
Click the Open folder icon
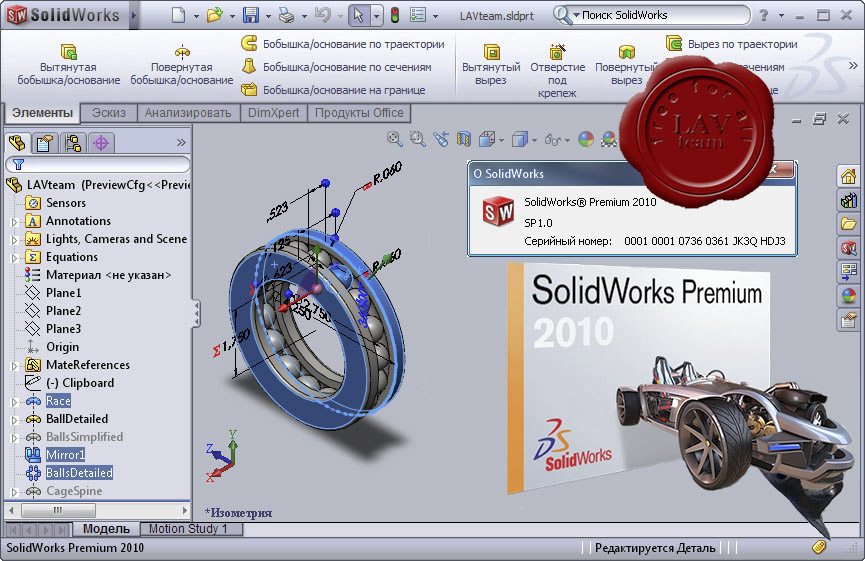click(214, 15)
